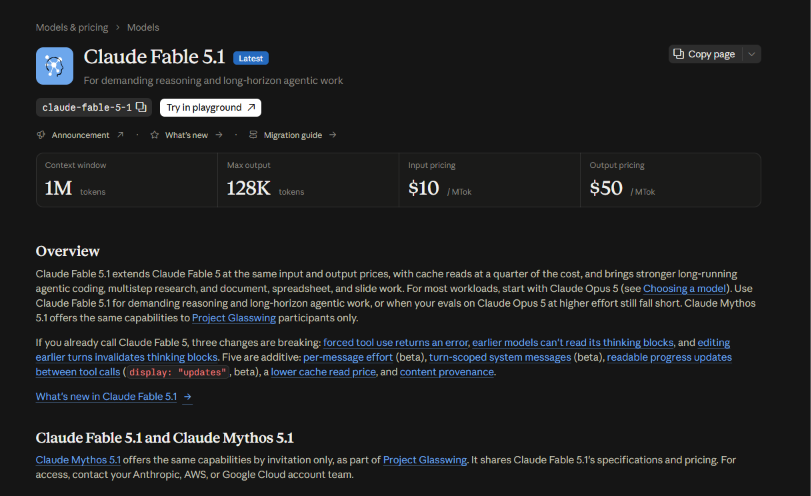The height and width of the screenshot is (496, 811).
Task: Select the Models breadcrumb item
Action: click(143, 27)
